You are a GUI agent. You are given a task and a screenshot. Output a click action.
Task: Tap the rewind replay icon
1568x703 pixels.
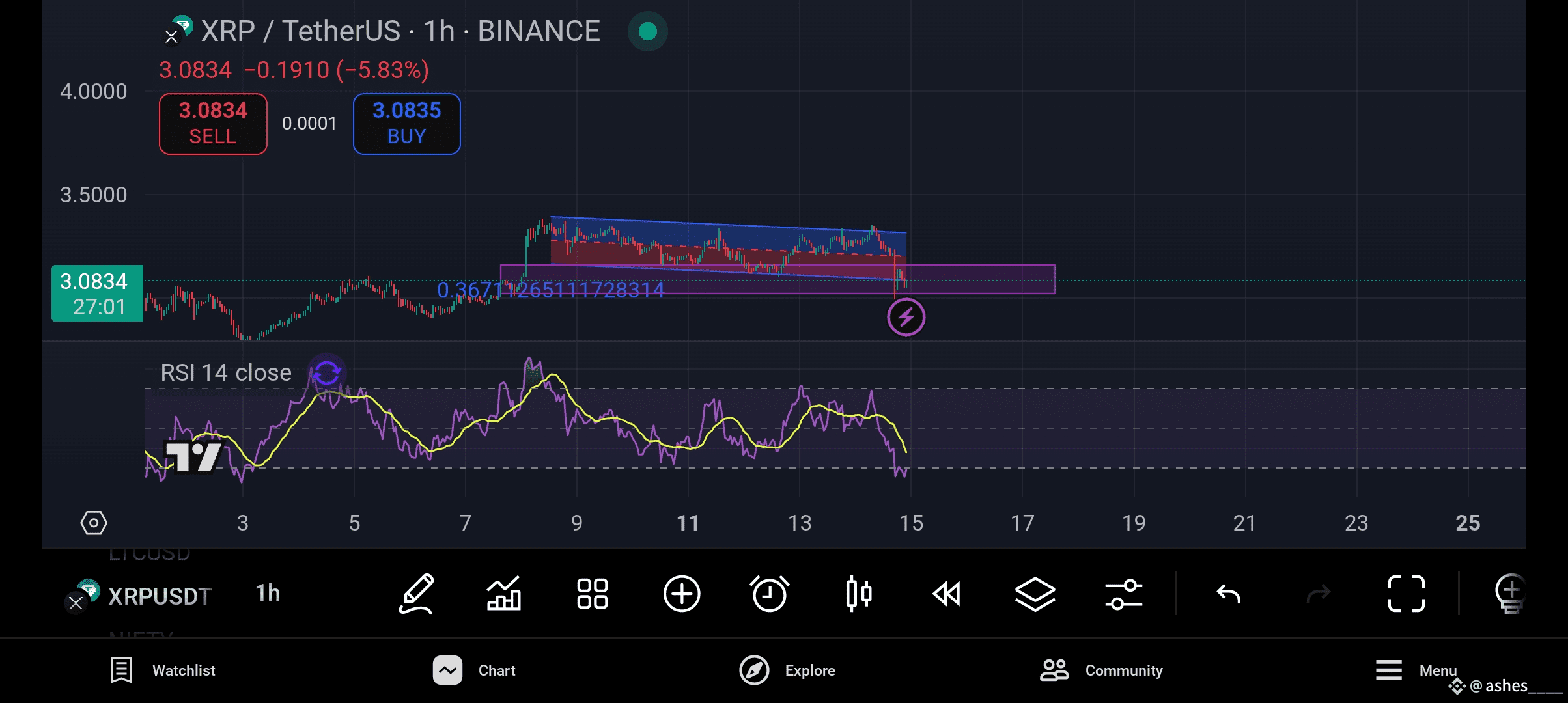click(x=946, y=594)
